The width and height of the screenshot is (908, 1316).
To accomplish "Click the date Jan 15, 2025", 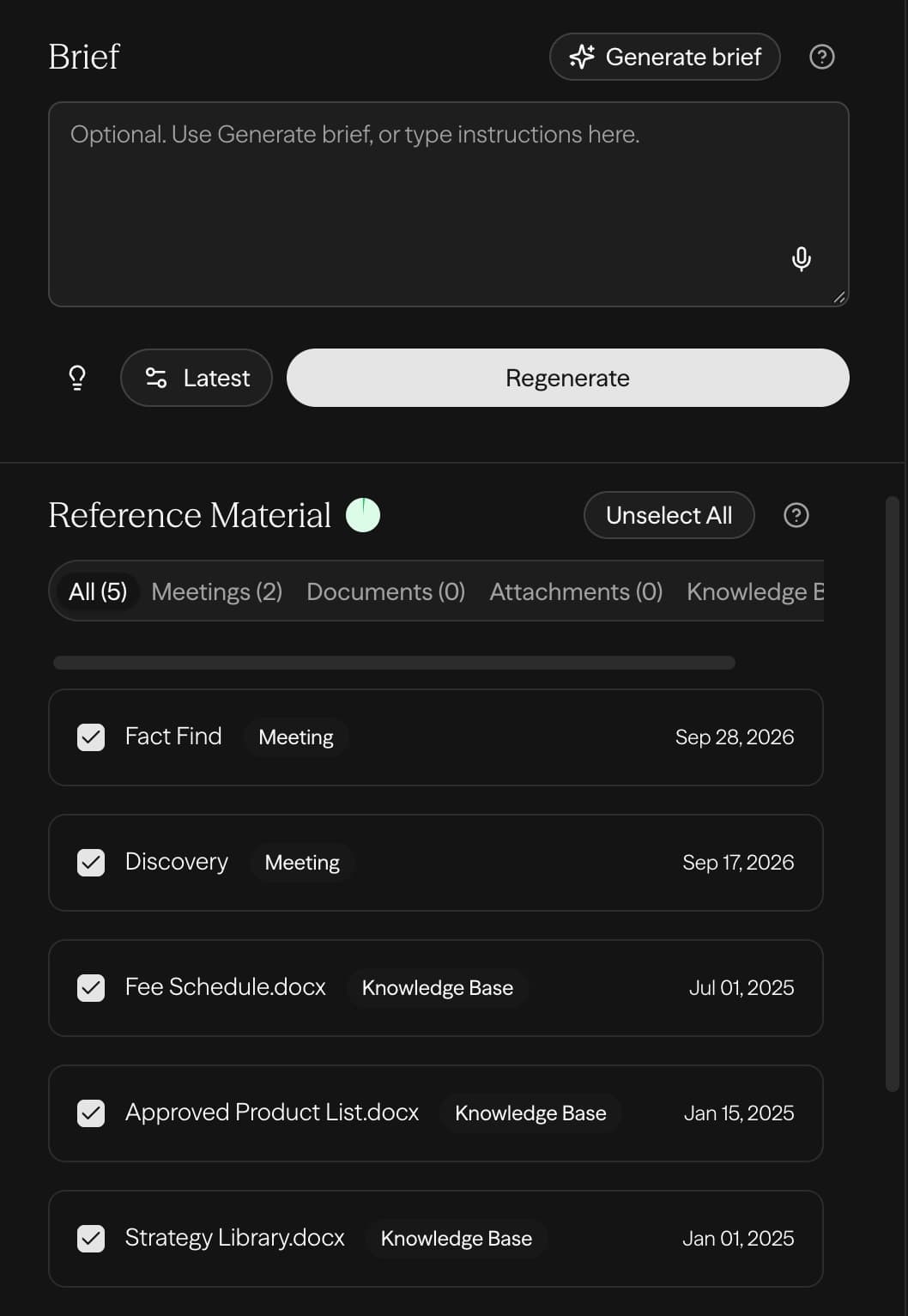I will pyautogui.click(x=739, y=1113).
